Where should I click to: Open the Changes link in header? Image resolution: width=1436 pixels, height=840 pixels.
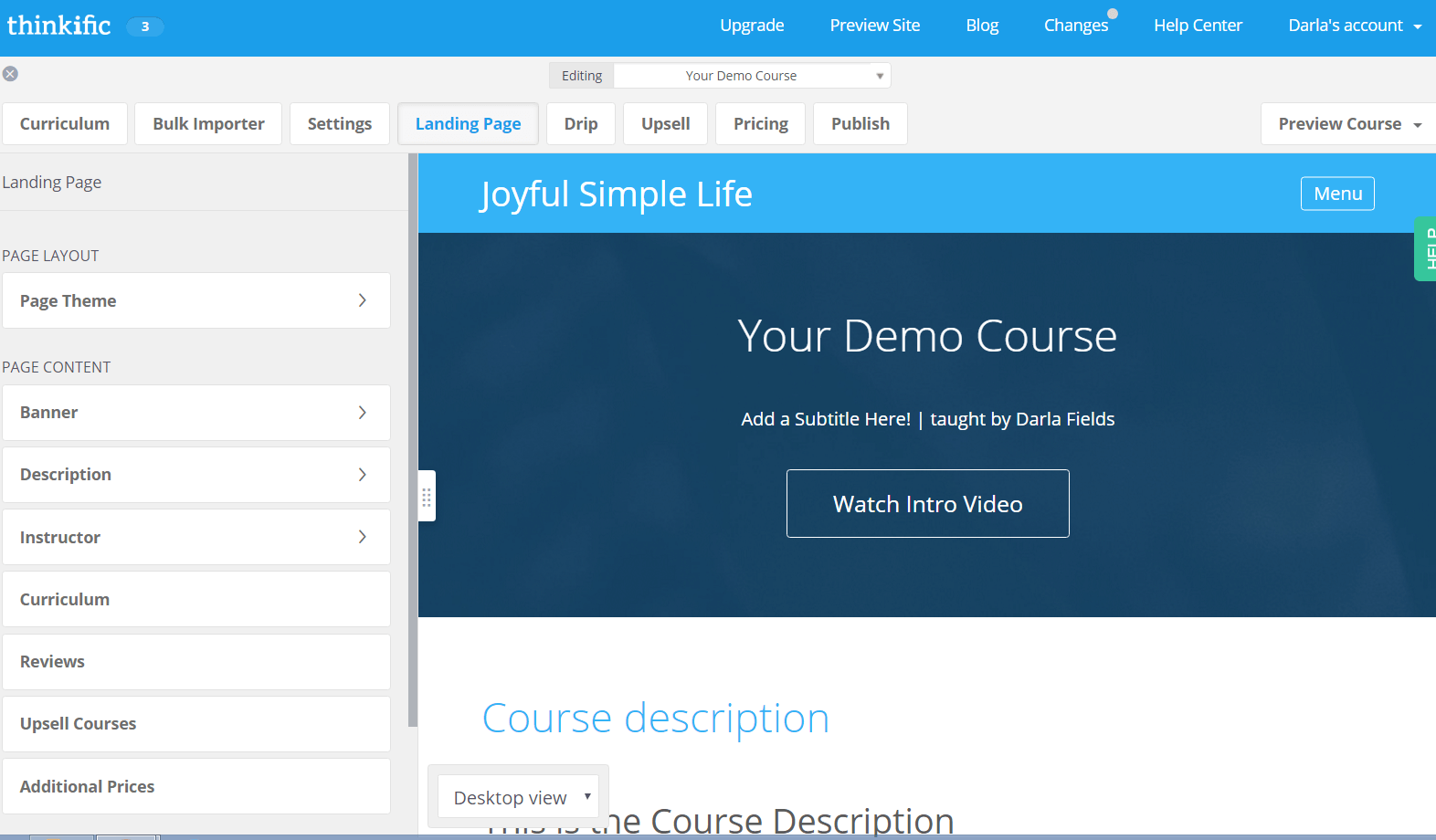[1075, 26]
